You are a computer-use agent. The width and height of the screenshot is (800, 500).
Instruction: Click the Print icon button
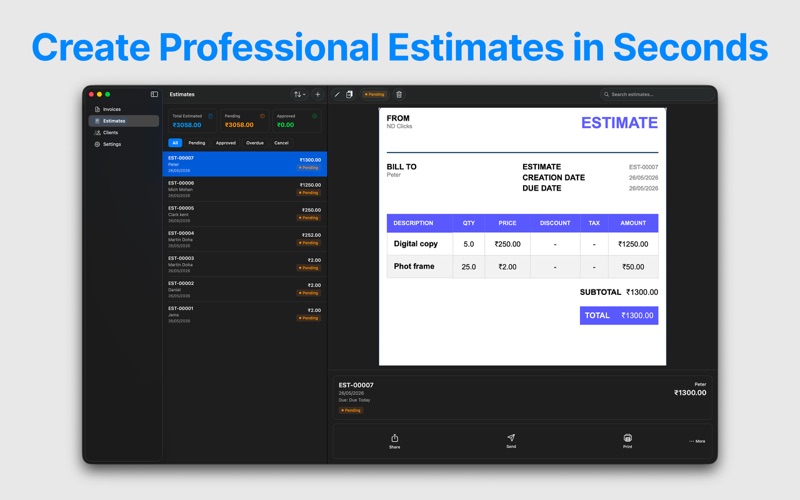point(627,441)
